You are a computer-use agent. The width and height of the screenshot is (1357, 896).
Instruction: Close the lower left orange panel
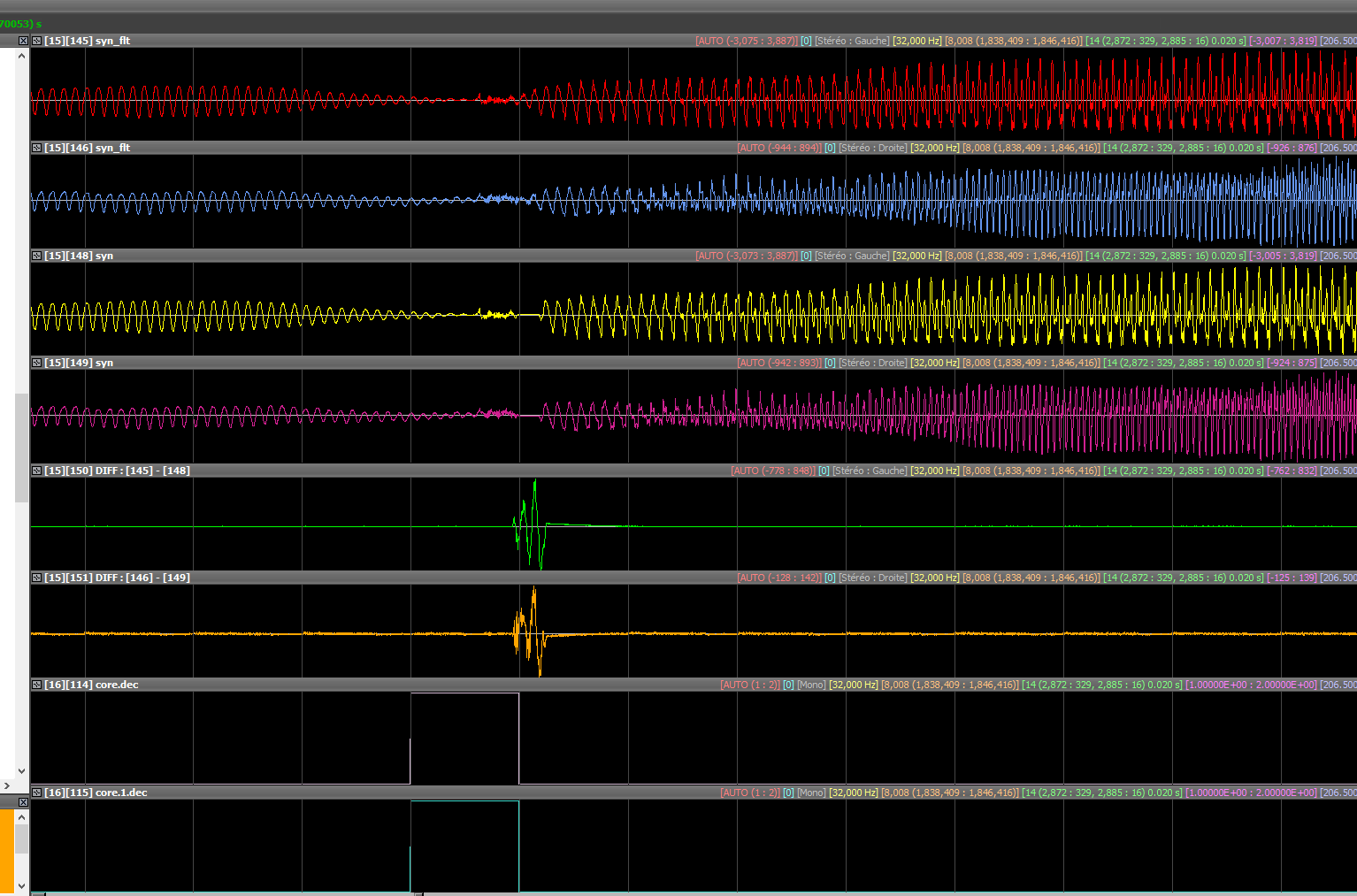pyautogui.click(x=23, y=802)
